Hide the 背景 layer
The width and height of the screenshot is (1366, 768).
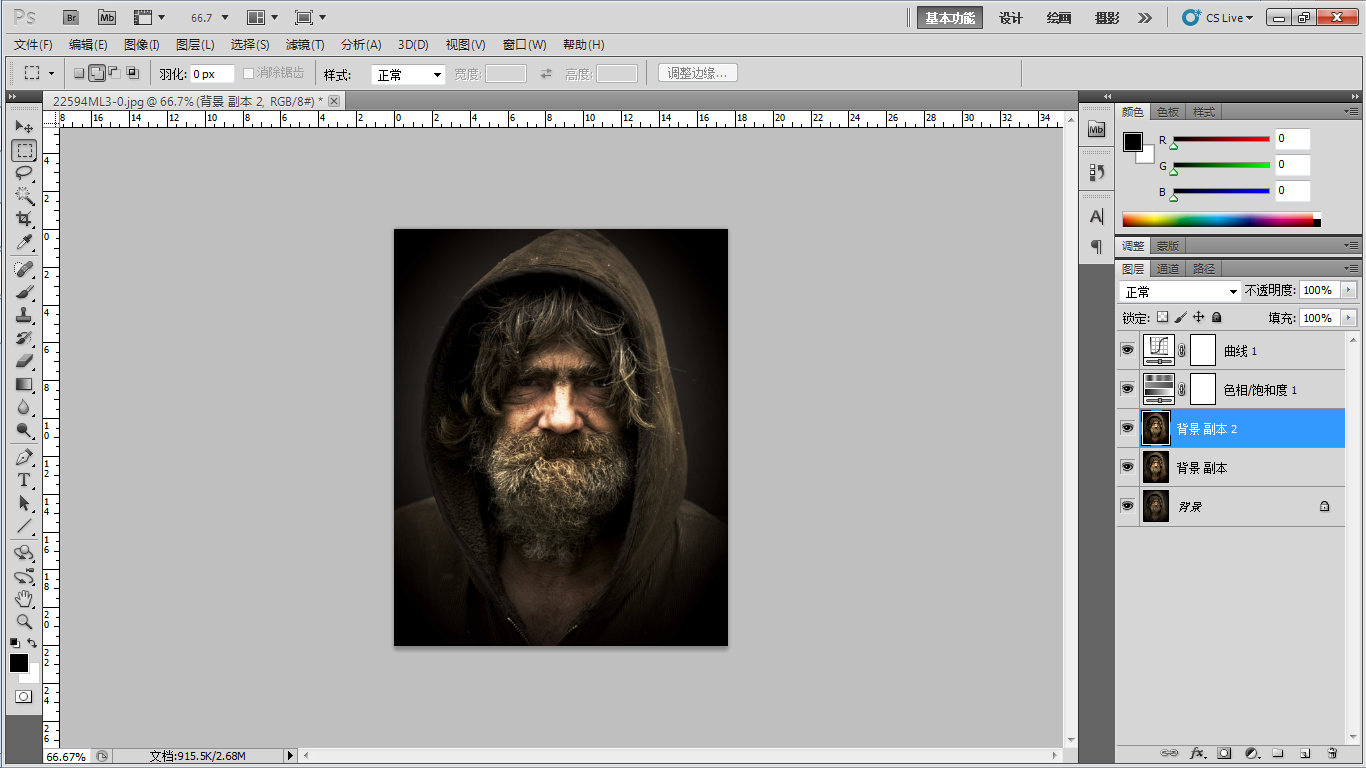coord(1128,506)
